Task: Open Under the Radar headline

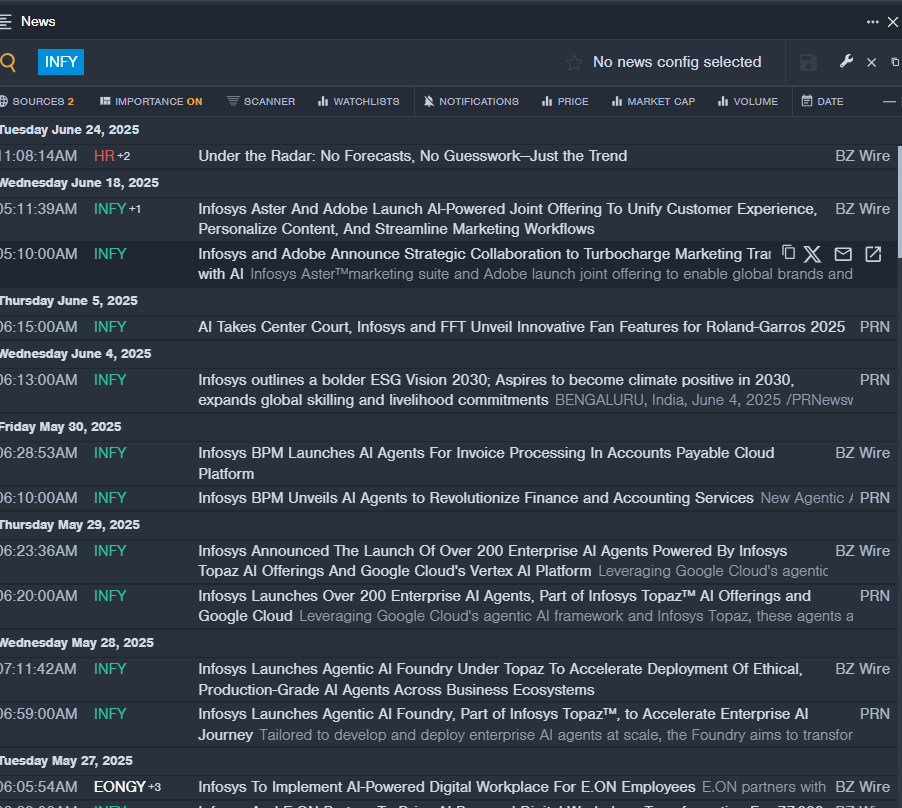Action: tap(412, 156)
